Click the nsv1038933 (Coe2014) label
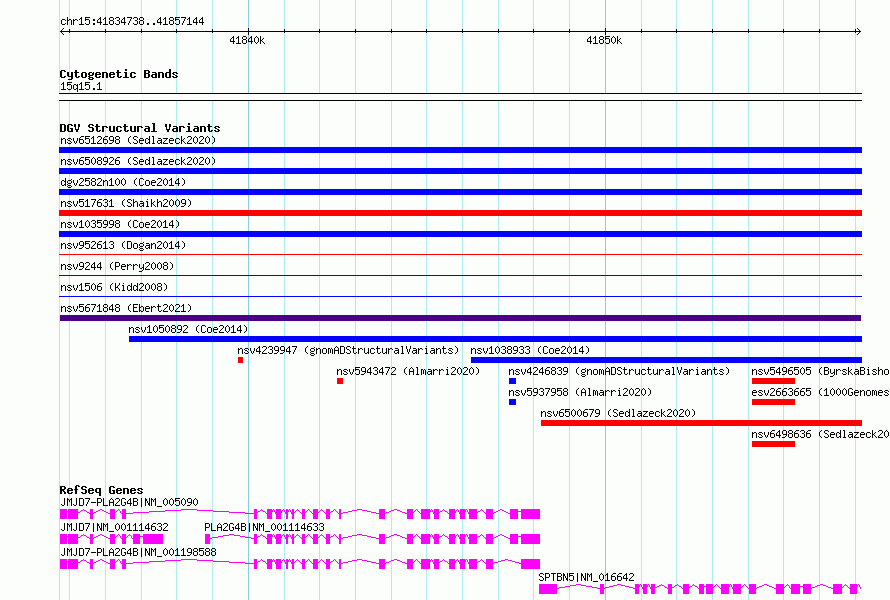890x600 pixels. [530, 350]
